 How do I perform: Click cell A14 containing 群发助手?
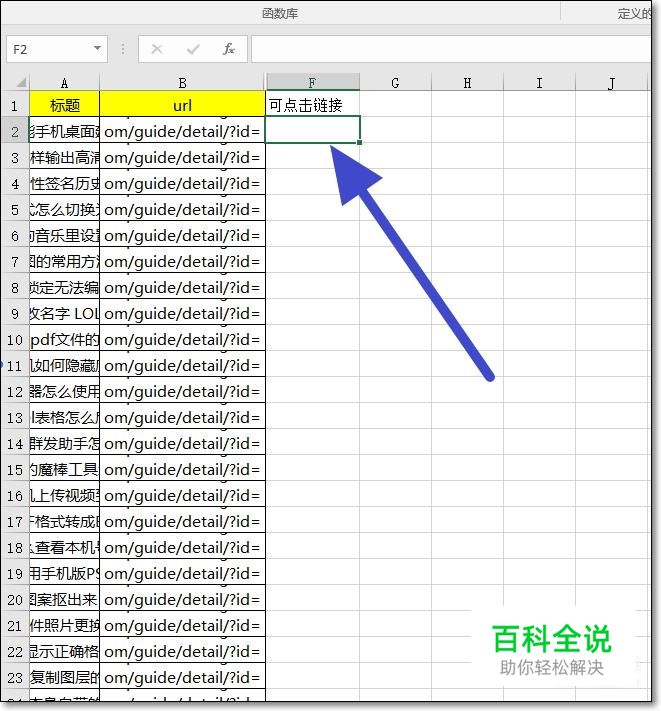click(64, 444)
